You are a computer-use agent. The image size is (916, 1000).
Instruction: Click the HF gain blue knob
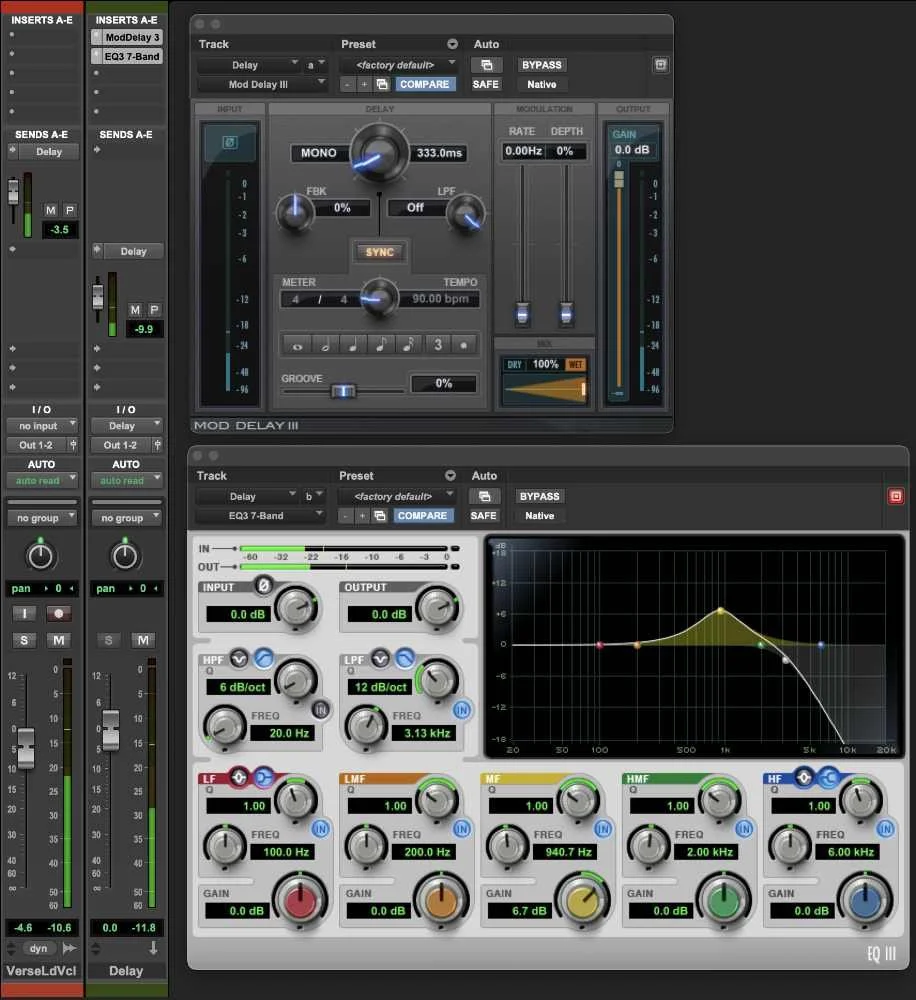864,901
